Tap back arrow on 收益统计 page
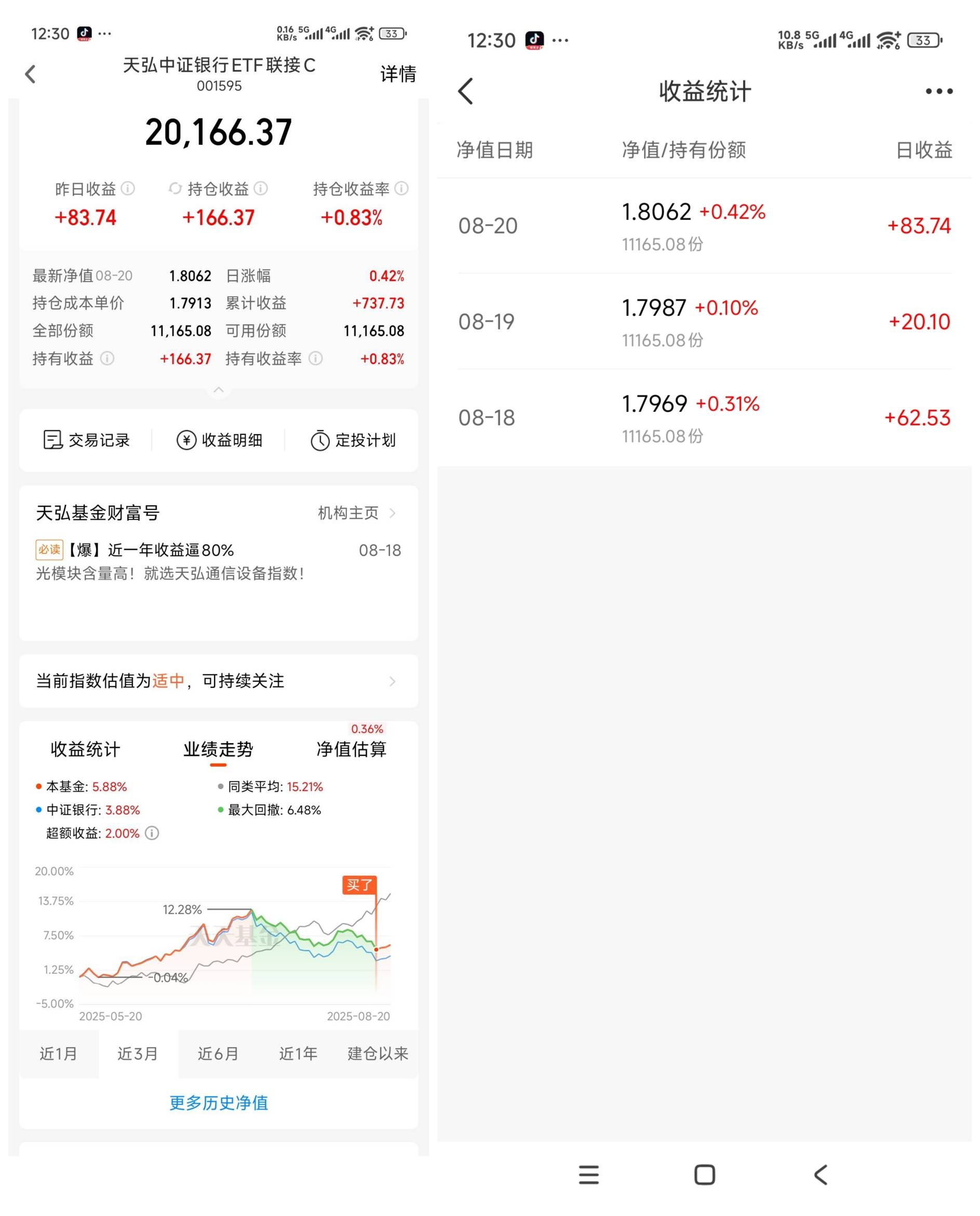The height and width of the screenshot is (1216, 980). (466, 91)
